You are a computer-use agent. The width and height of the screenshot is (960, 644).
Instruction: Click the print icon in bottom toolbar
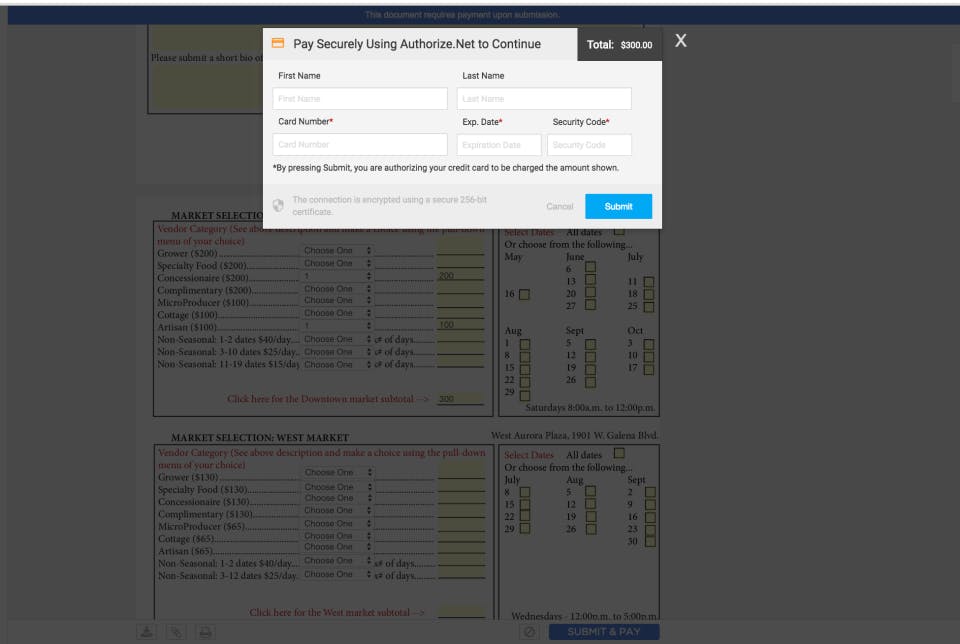[x=205, y=632]
